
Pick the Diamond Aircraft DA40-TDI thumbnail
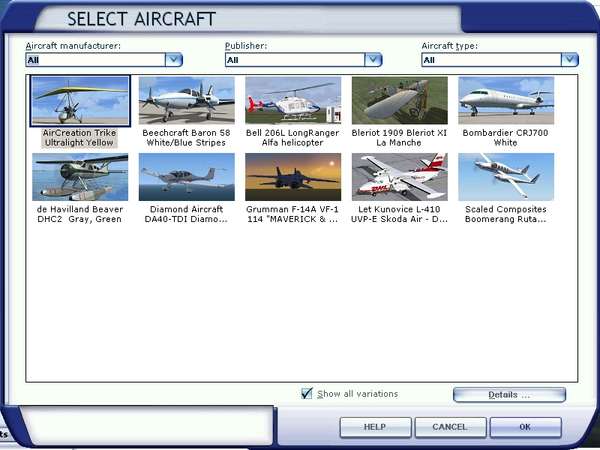pyautogui.click(x=186, y=177)
